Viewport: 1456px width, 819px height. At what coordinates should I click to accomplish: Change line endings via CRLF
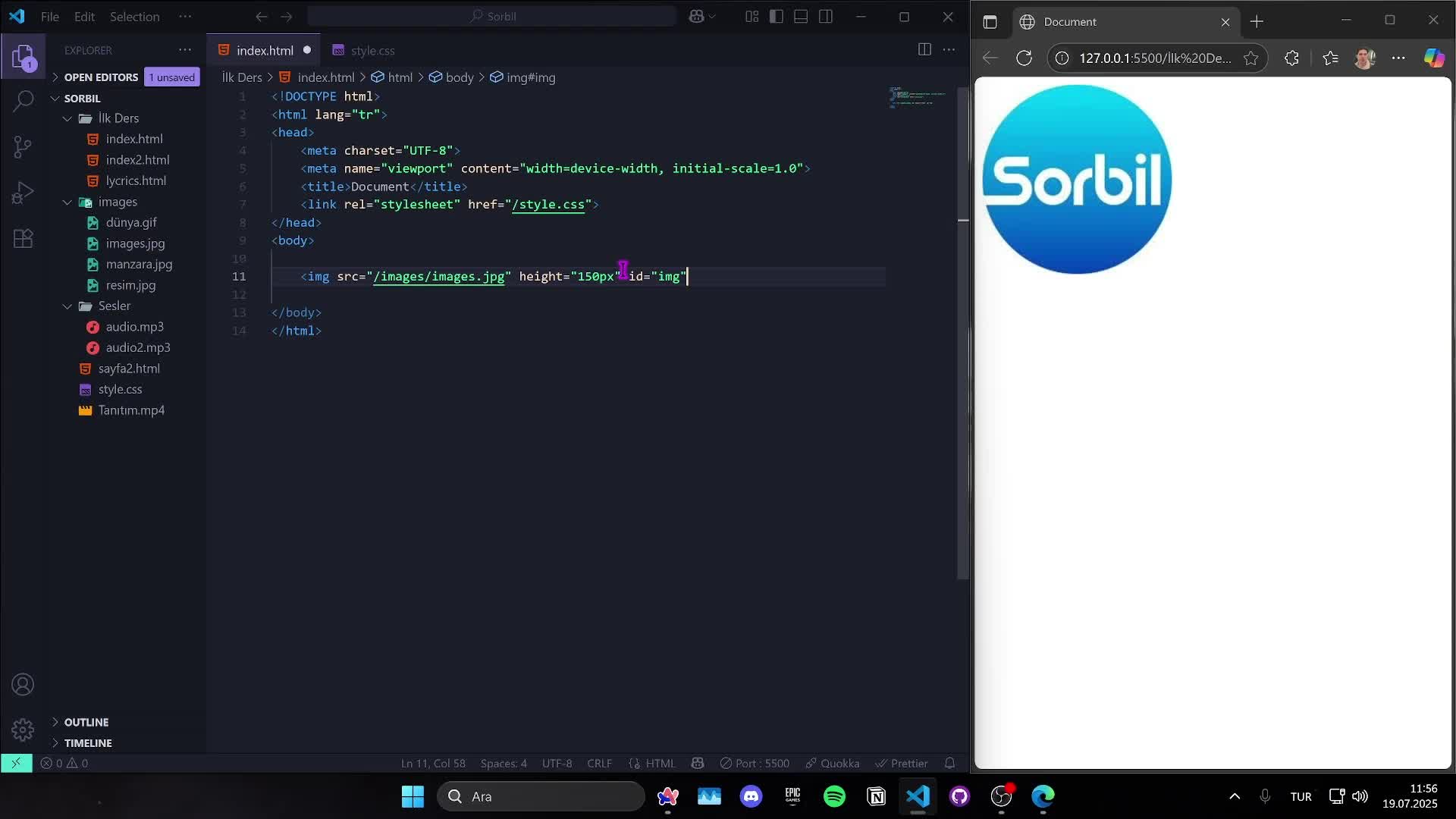[599, 763]
